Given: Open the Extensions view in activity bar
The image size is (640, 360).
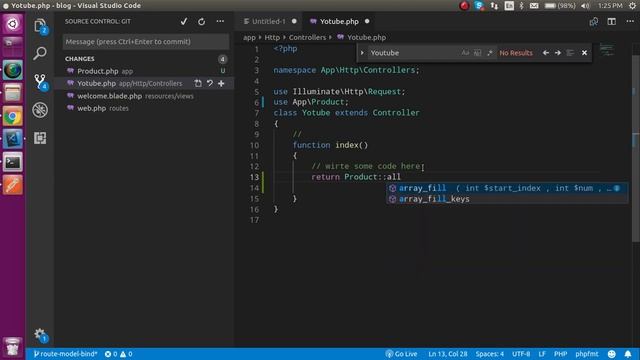Looking at the screenshot, I should [40, 138].
